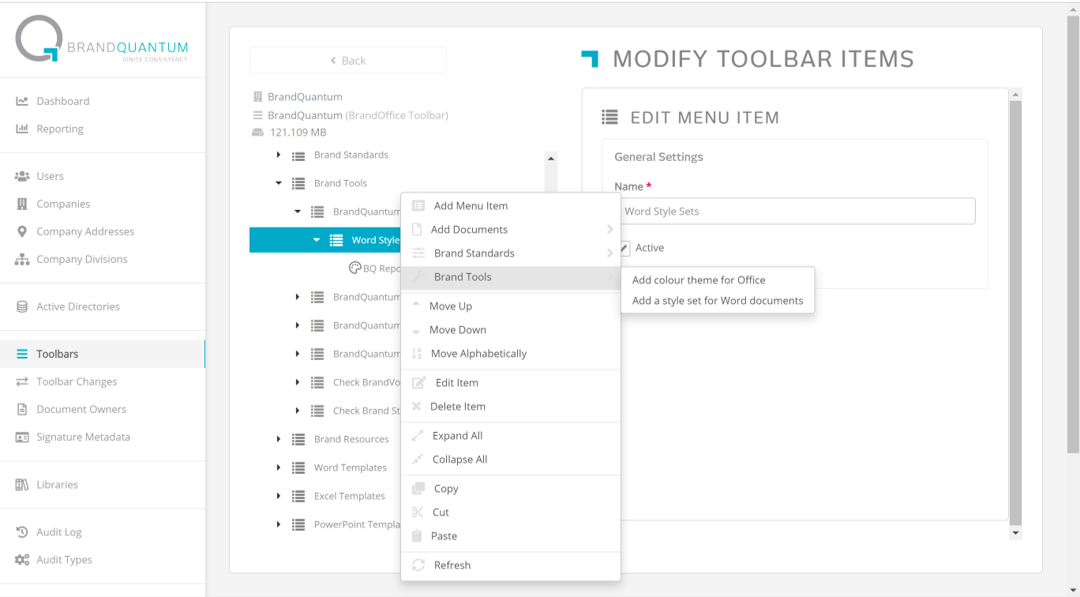Click the Refresh icon in context menu

click(418, 565)
